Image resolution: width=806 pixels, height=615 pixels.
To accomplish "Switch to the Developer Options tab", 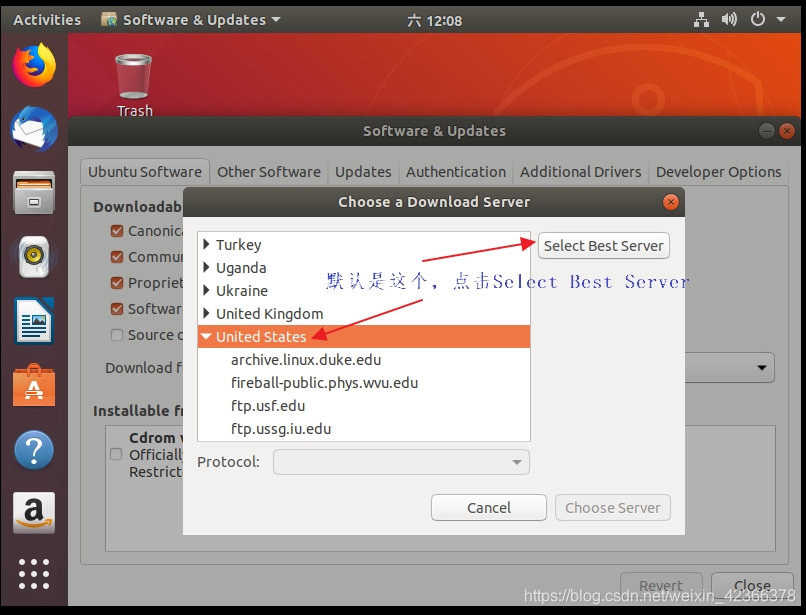I will [x=718, y=172].
